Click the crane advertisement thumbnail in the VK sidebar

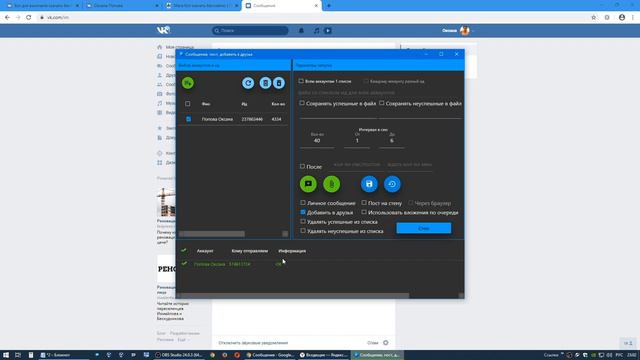[167, 202]
